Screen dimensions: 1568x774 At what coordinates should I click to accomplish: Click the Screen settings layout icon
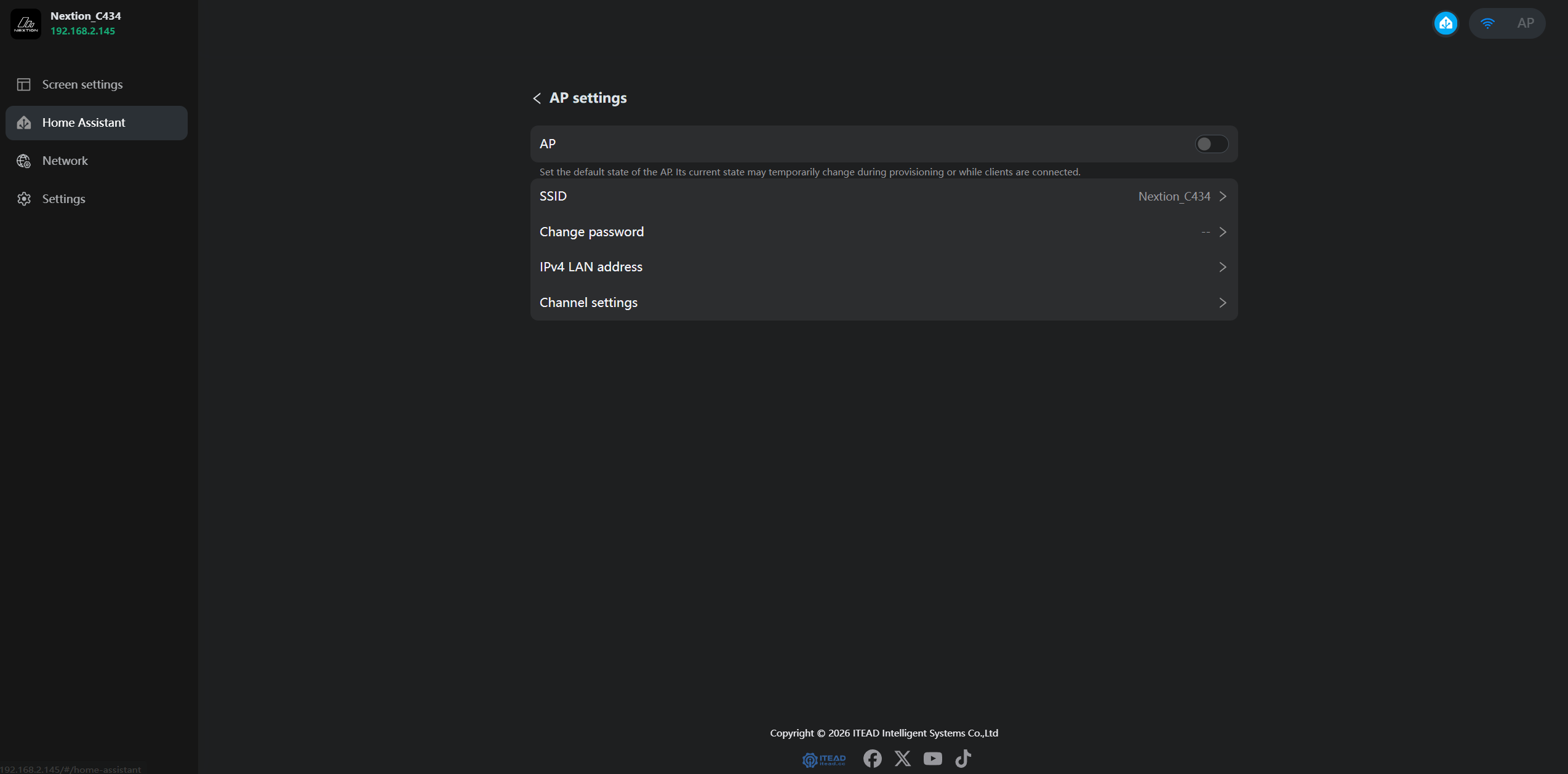click(24, 84)
